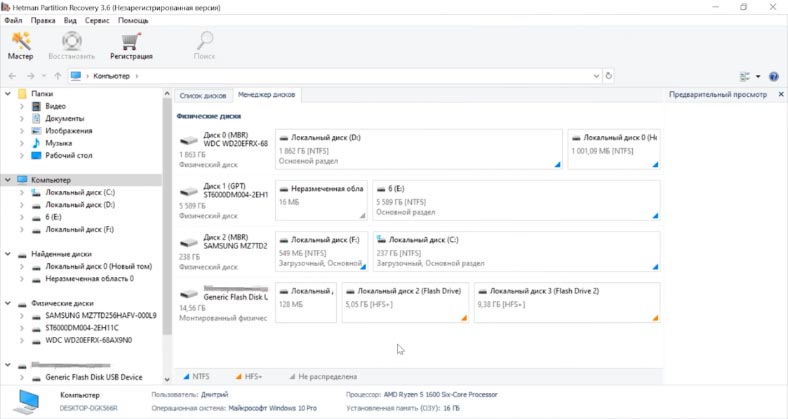Close the Предварительный просмотр panel
Image resolution: width=788 pixels, height=419 pixels.
(781, 94)
